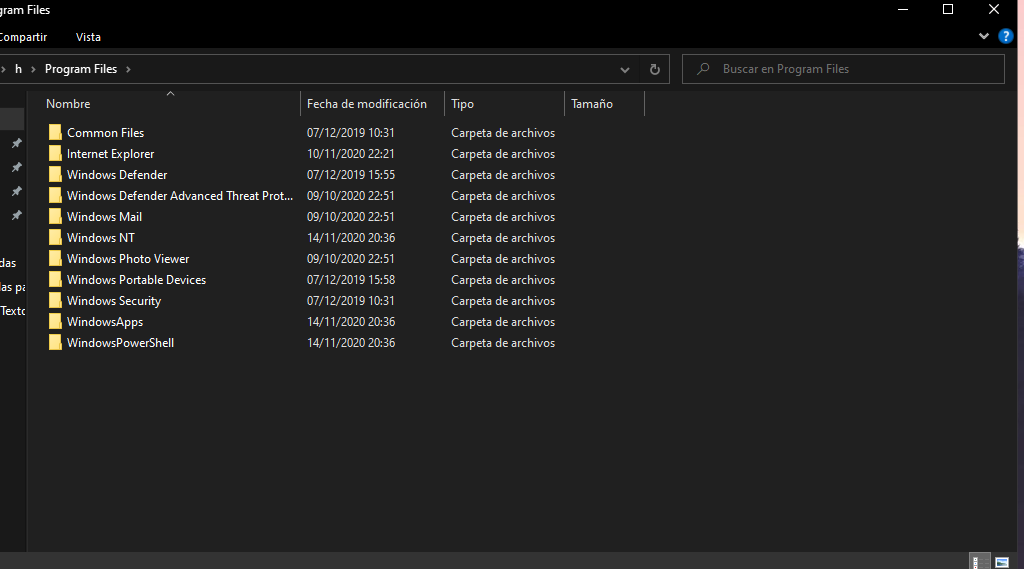Click the Windows Photo Viewer folder icon
Image resolution: width=1024 pixels, height=569 pixels.
pos(56,259)
